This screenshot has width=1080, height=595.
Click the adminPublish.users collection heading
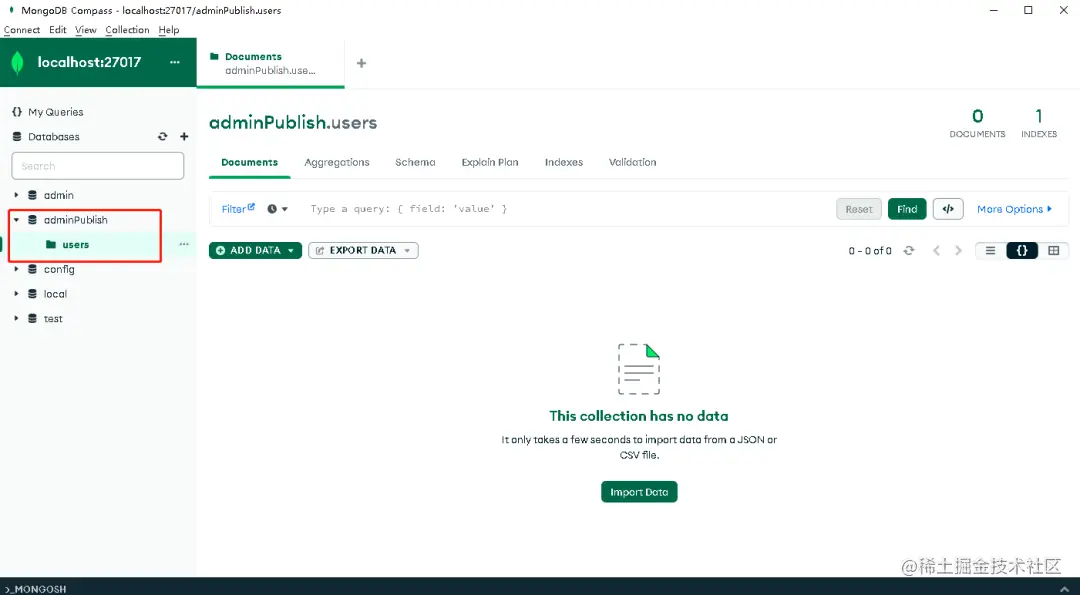(x=293, y=123)
